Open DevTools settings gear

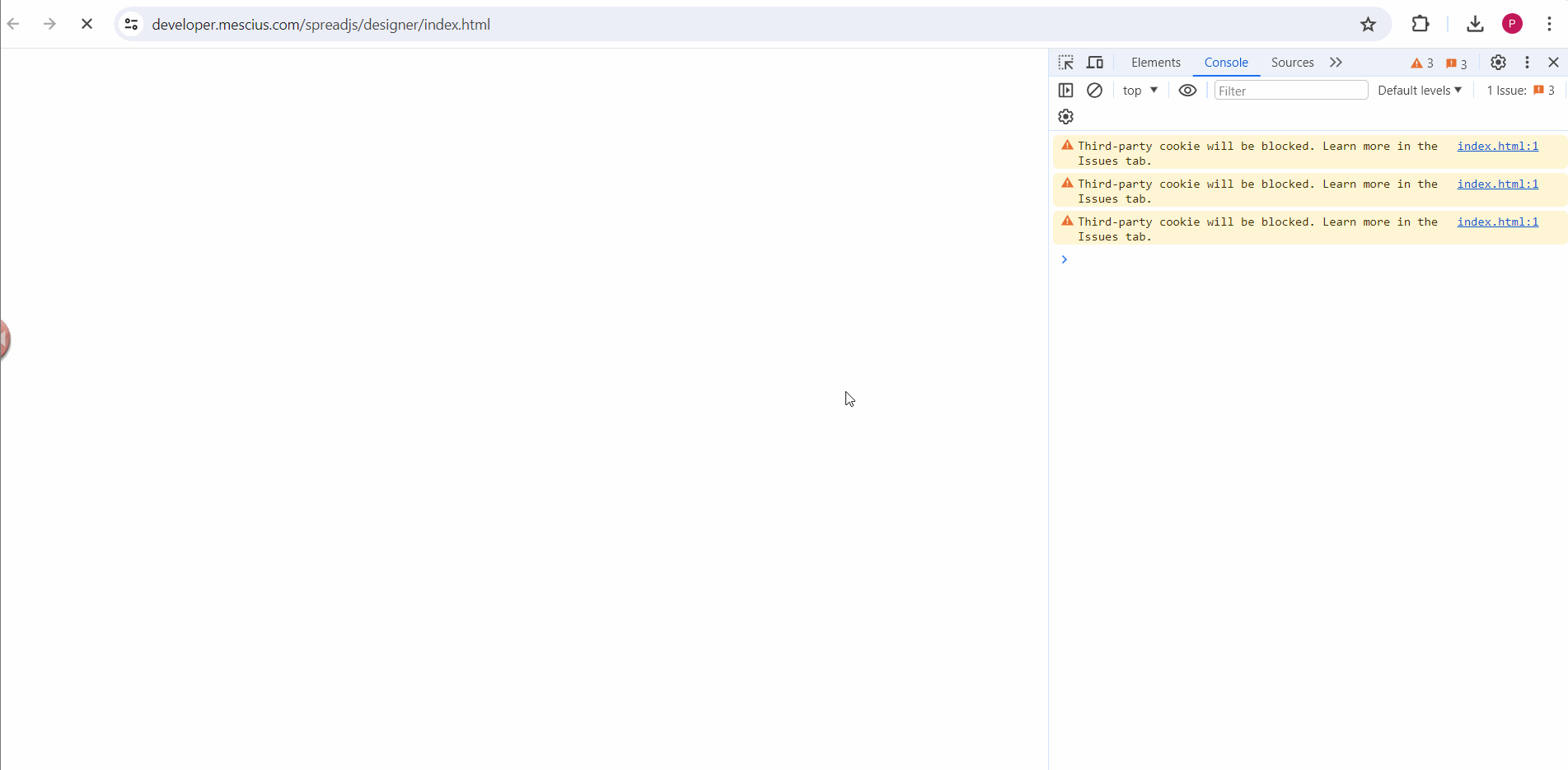1498,63
